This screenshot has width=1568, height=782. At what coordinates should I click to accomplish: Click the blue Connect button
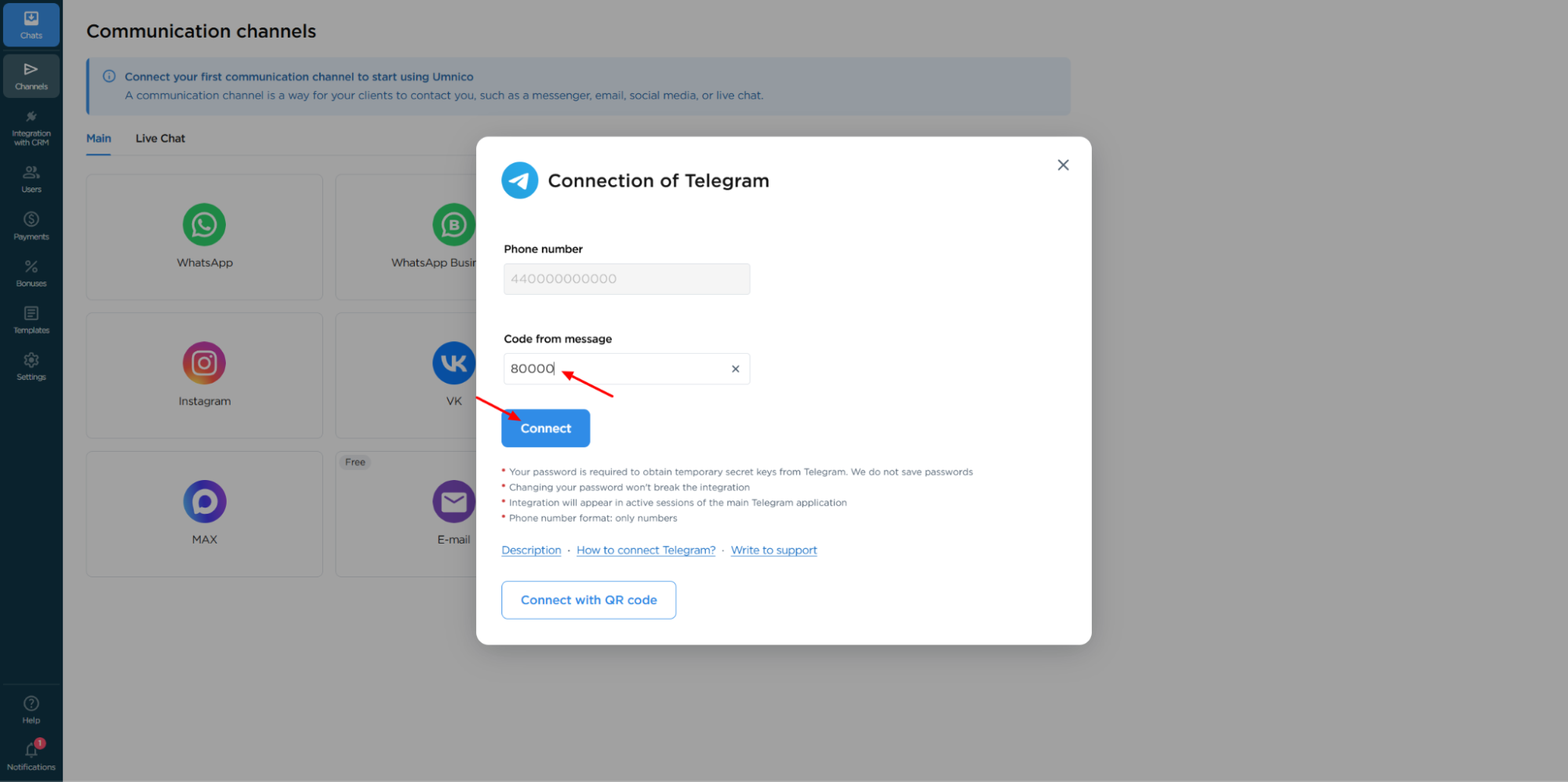(x=546, y=428)
